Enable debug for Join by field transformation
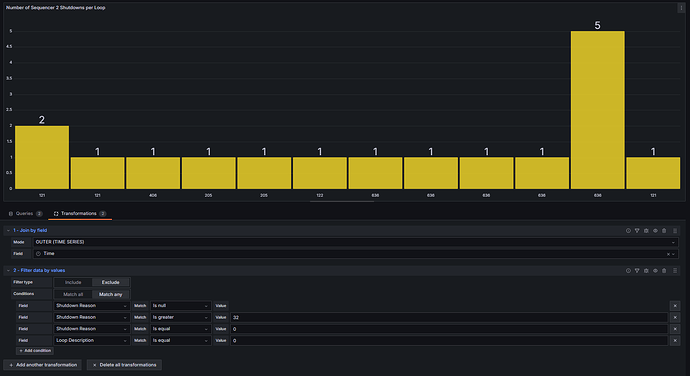Viewport: 690px width, 376px height. click(x=646, y=231)
